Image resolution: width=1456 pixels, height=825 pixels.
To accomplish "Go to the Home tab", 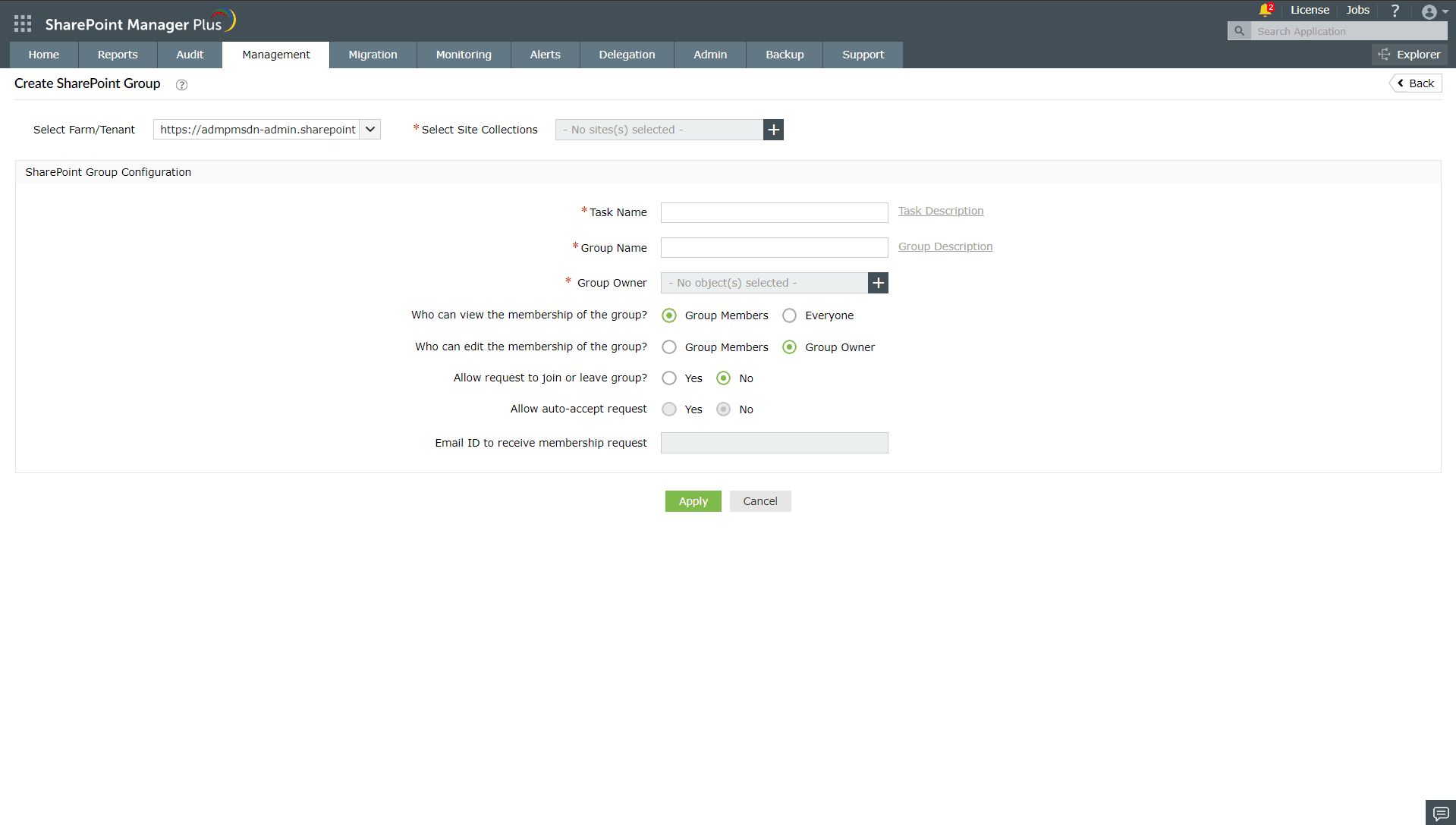I will pyautogui.click(x=44, y=55).
